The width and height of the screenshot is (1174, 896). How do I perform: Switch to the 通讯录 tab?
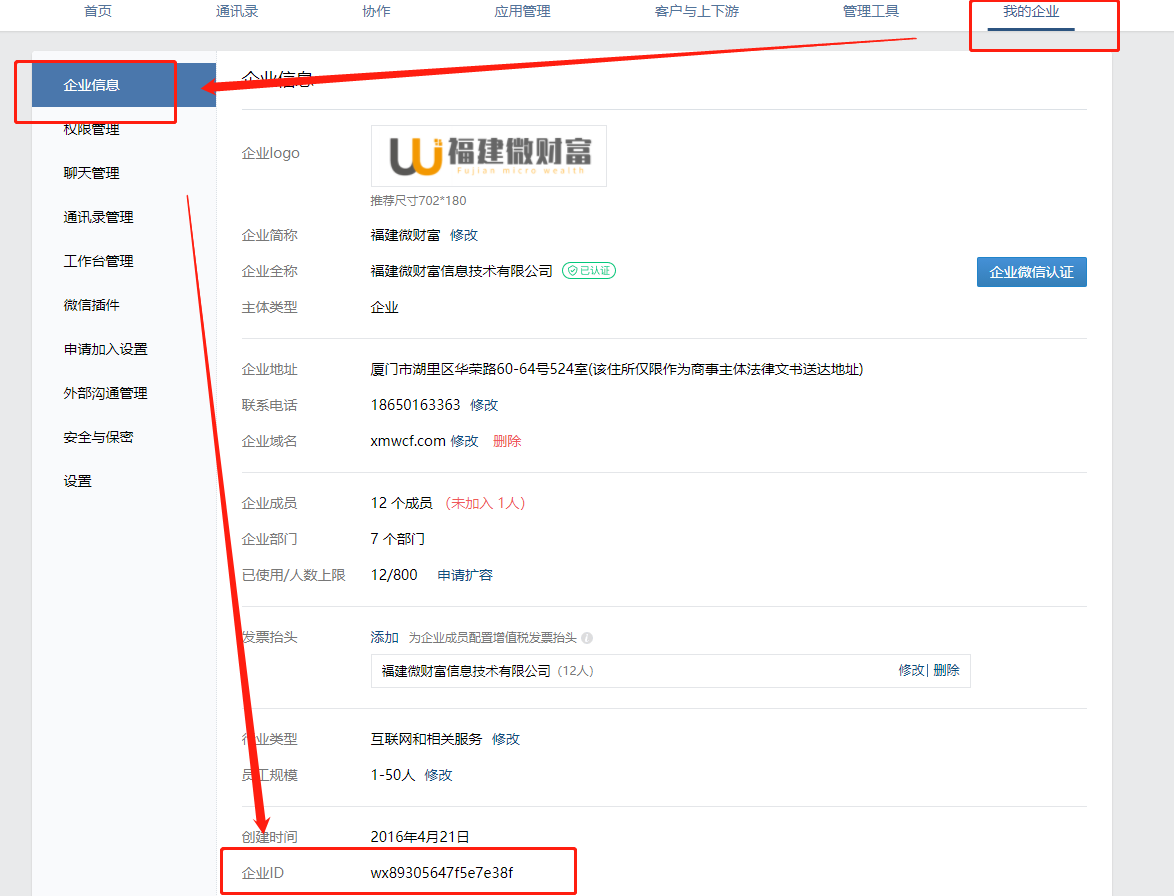click(237, 11)
